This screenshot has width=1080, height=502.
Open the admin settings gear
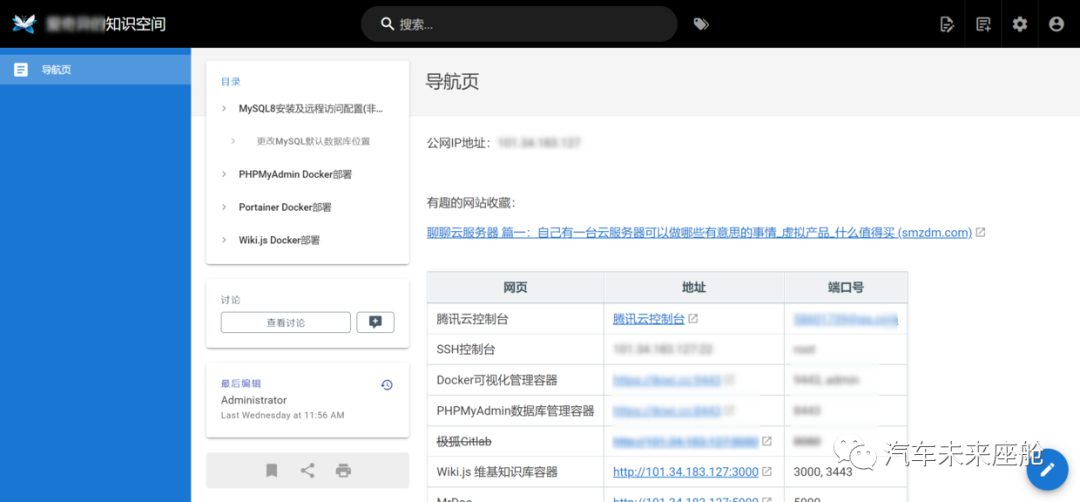(x=1019, y=24)
